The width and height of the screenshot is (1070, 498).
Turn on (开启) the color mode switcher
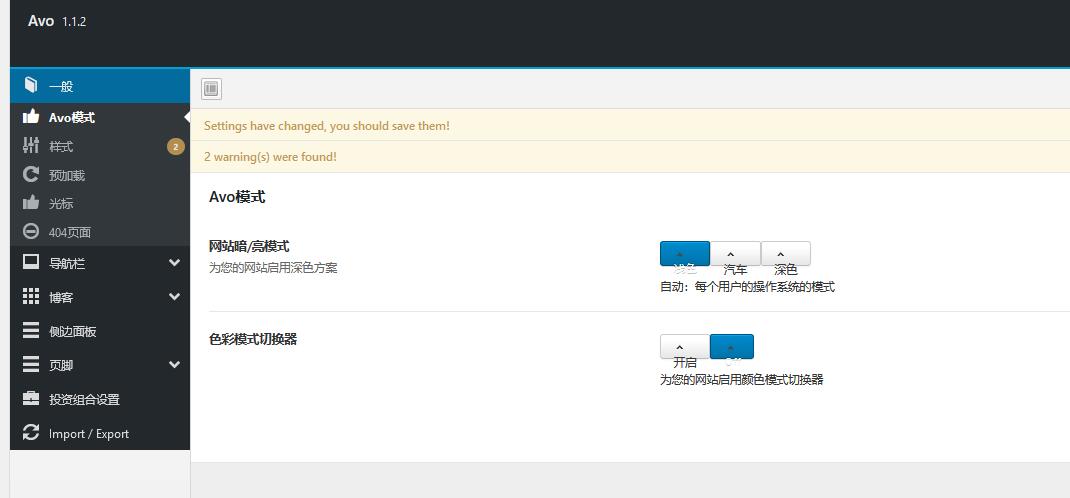point(684,347)
